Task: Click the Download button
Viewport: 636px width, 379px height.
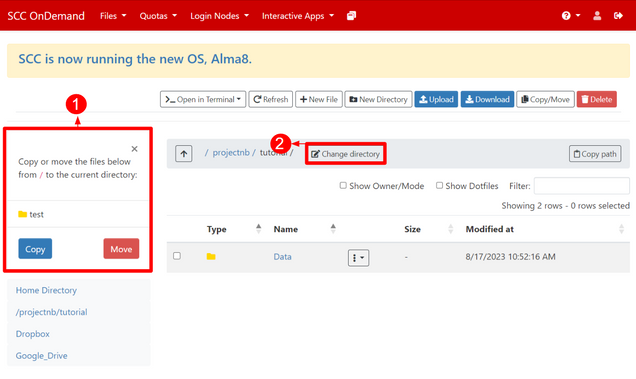Action: [487, 99]
